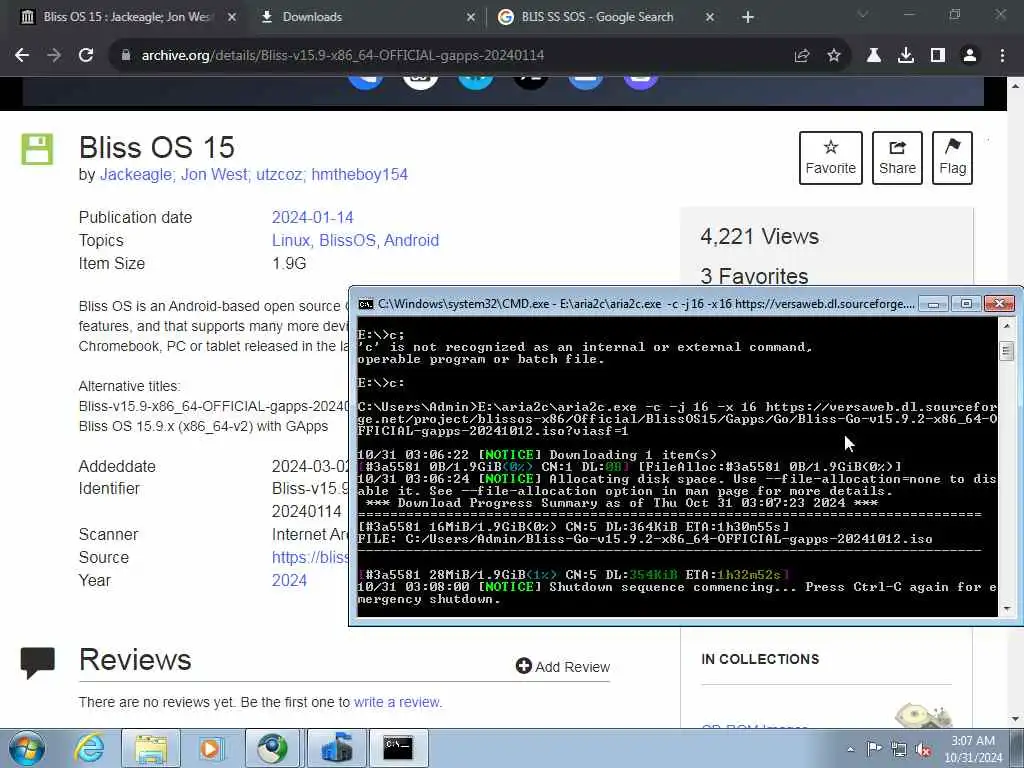This screenshot has width=1024, height=768.
Task: Click the CMD scrollbar down arrow
Action: tap(1006, 609)
